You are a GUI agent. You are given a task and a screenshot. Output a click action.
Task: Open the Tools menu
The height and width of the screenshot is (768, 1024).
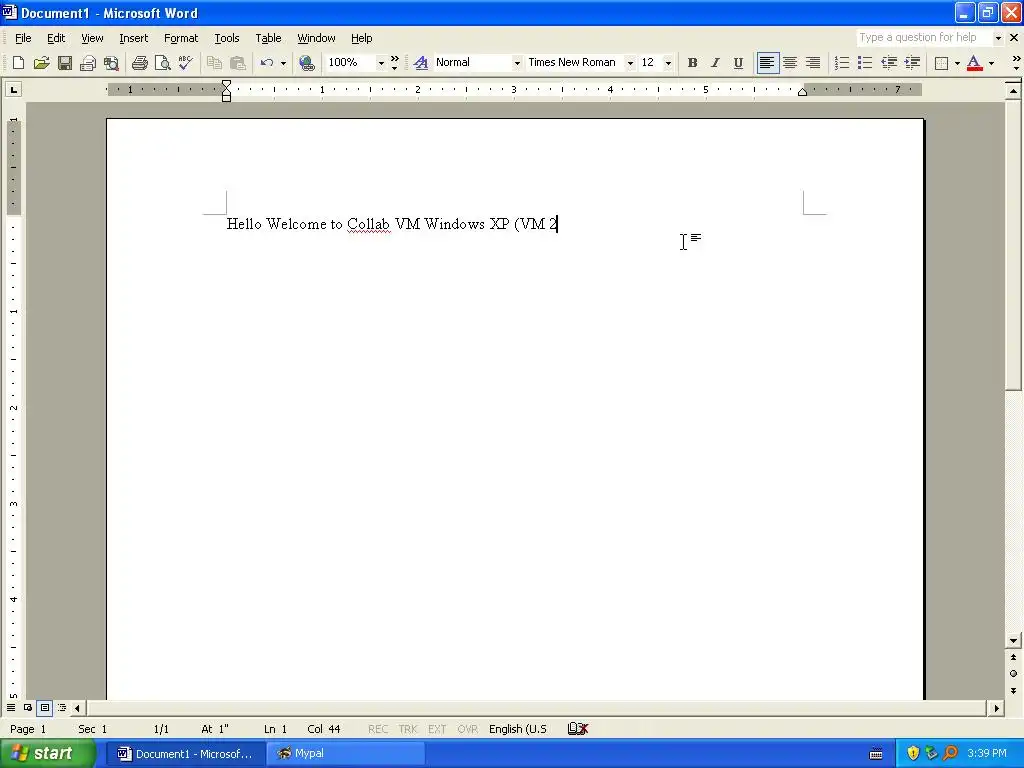click(x=227, y=38)
